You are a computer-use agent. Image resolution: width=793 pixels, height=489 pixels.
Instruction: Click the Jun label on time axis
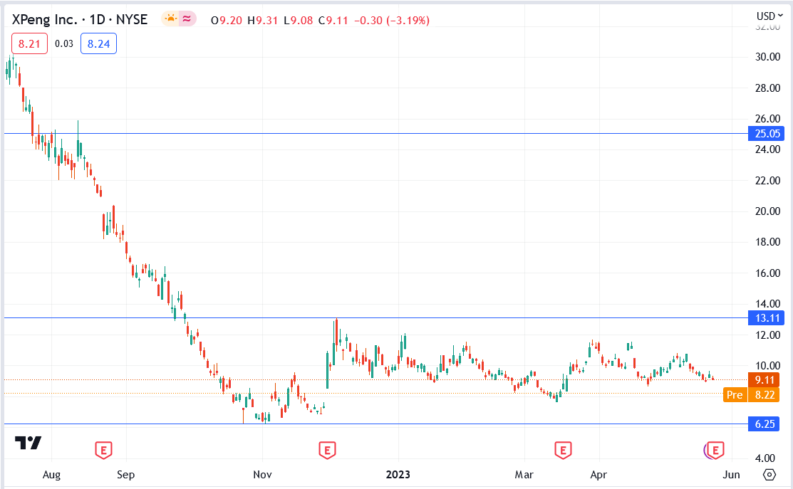(x=731, y=475)
